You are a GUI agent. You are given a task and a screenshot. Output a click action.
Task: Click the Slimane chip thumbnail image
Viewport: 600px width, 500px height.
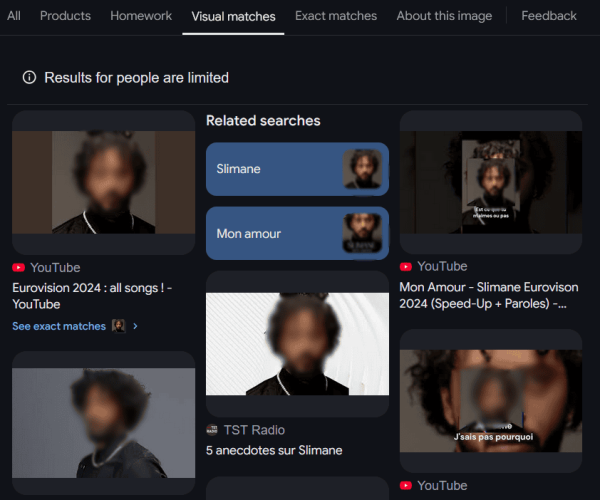(362, 169)
